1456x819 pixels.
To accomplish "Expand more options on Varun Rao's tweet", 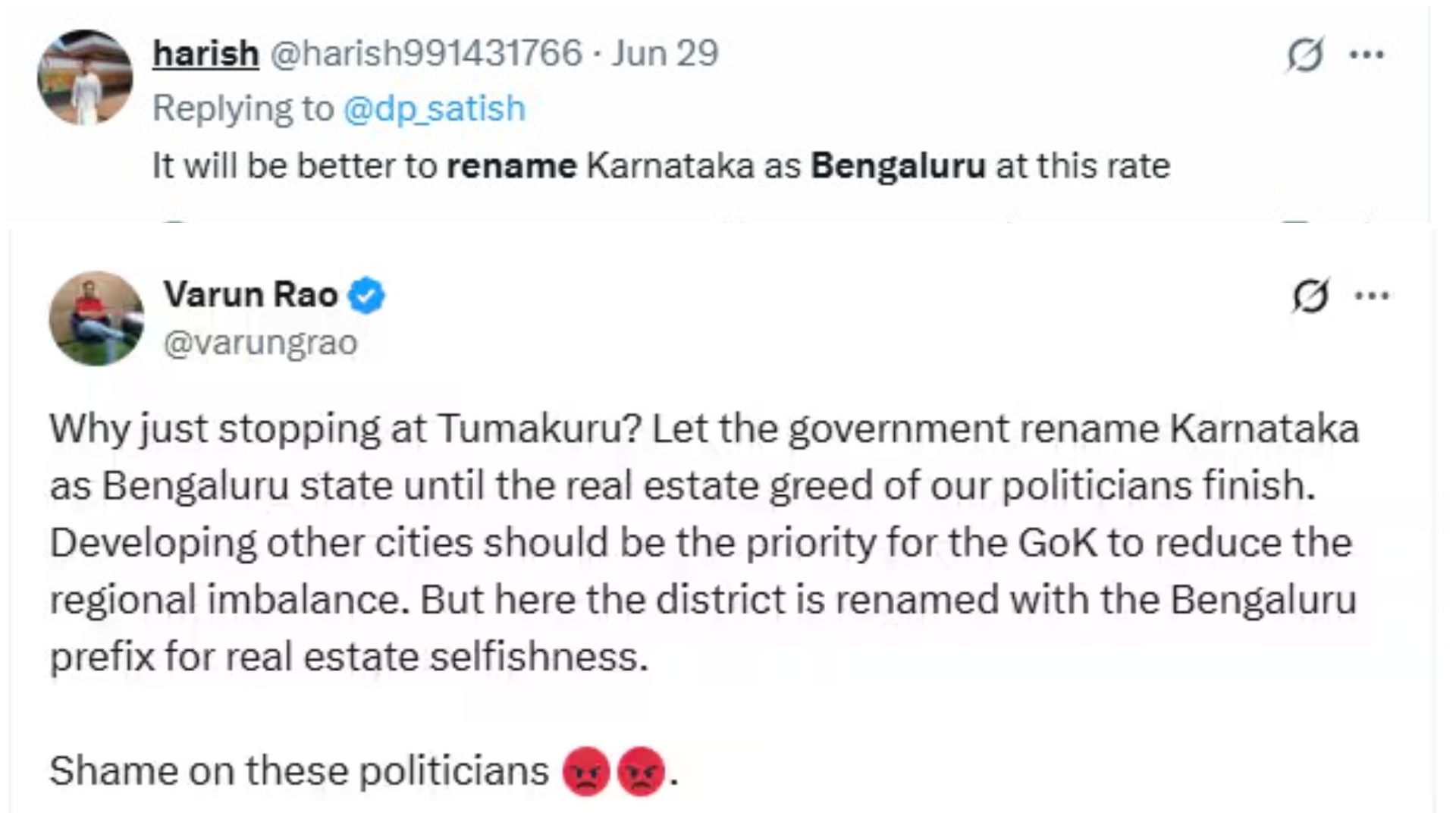I will (x=1373, y=295).
